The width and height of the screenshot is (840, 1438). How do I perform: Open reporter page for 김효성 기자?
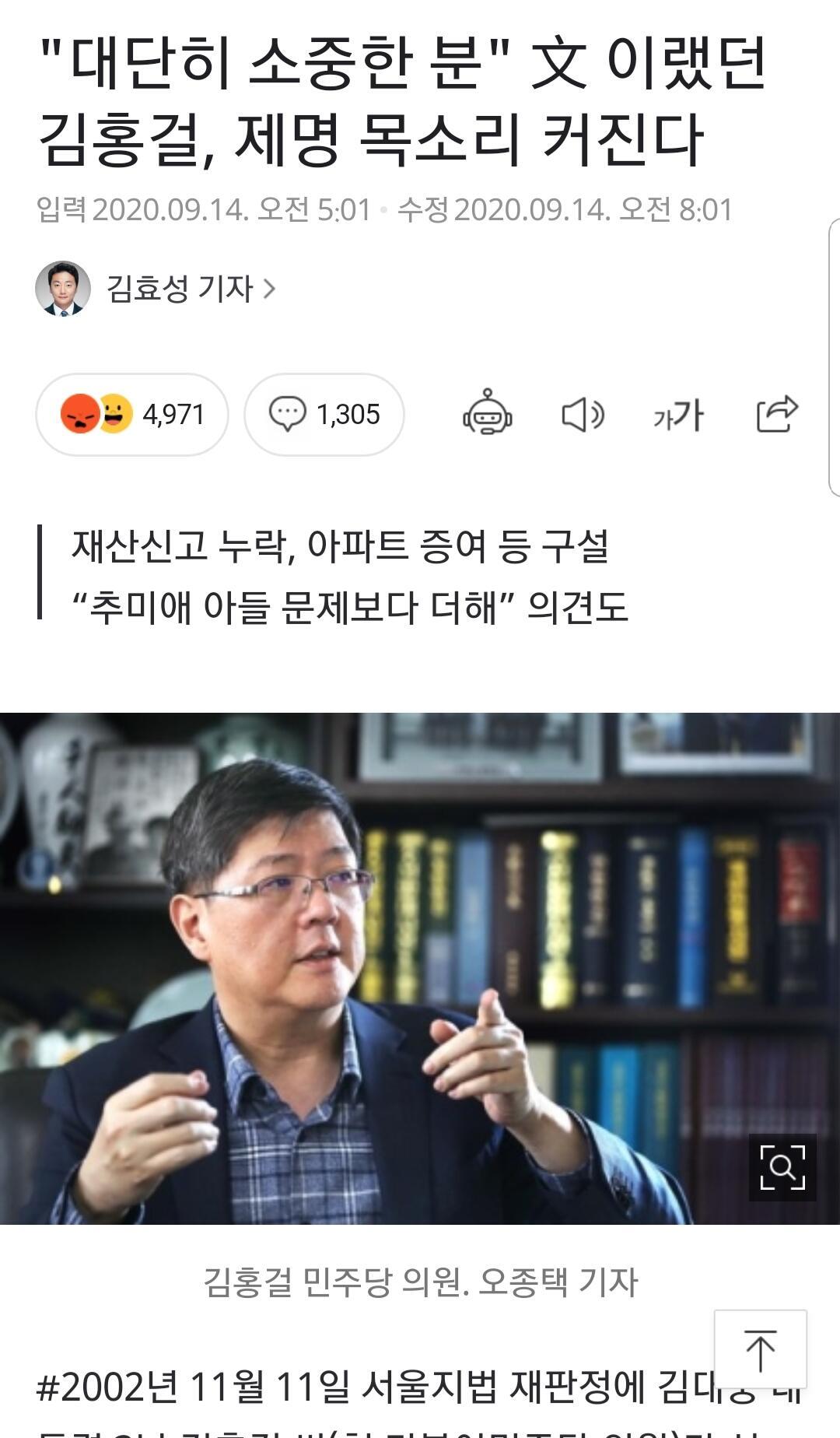(x=180, y=289)
